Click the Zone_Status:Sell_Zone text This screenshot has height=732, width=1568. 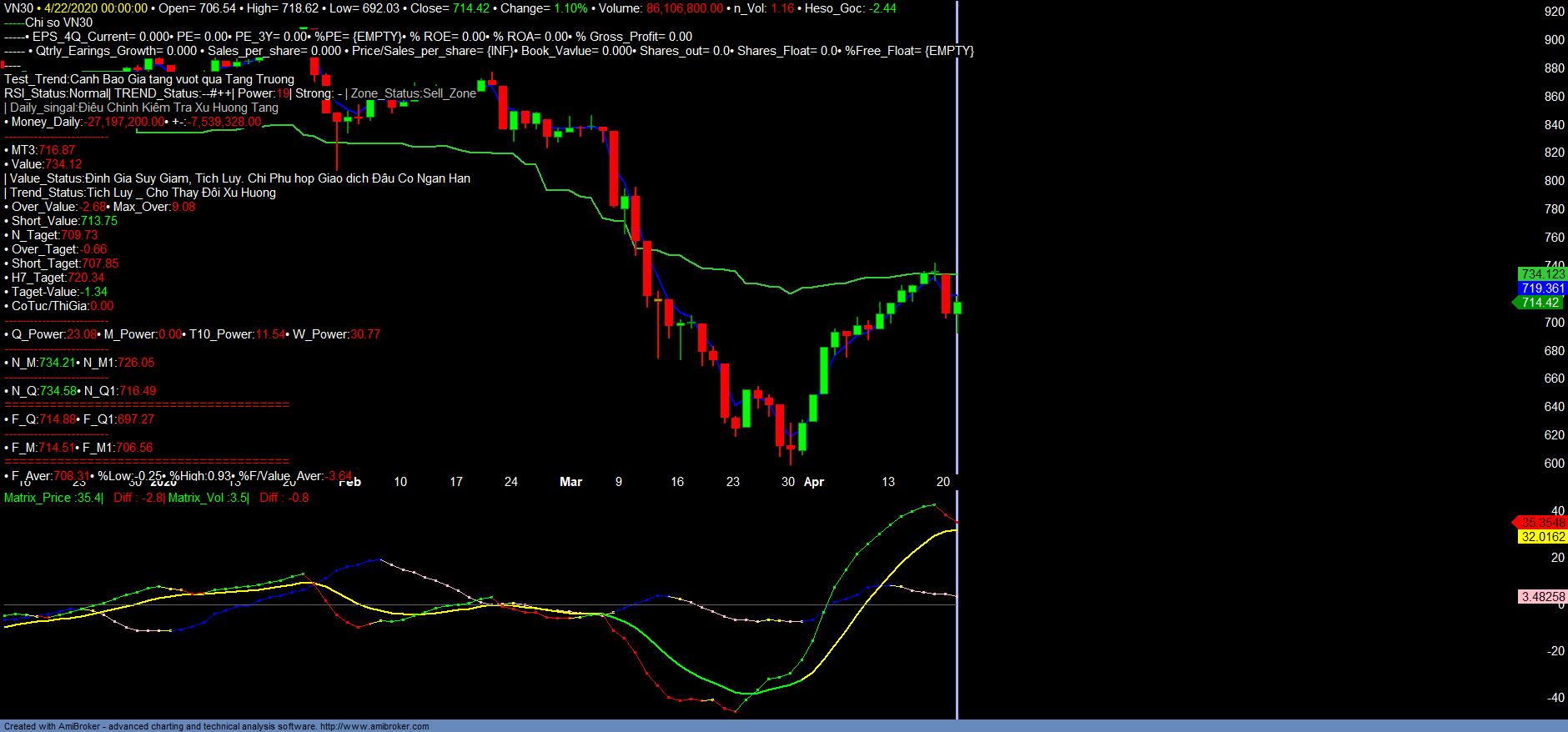(x=413, y=93)
